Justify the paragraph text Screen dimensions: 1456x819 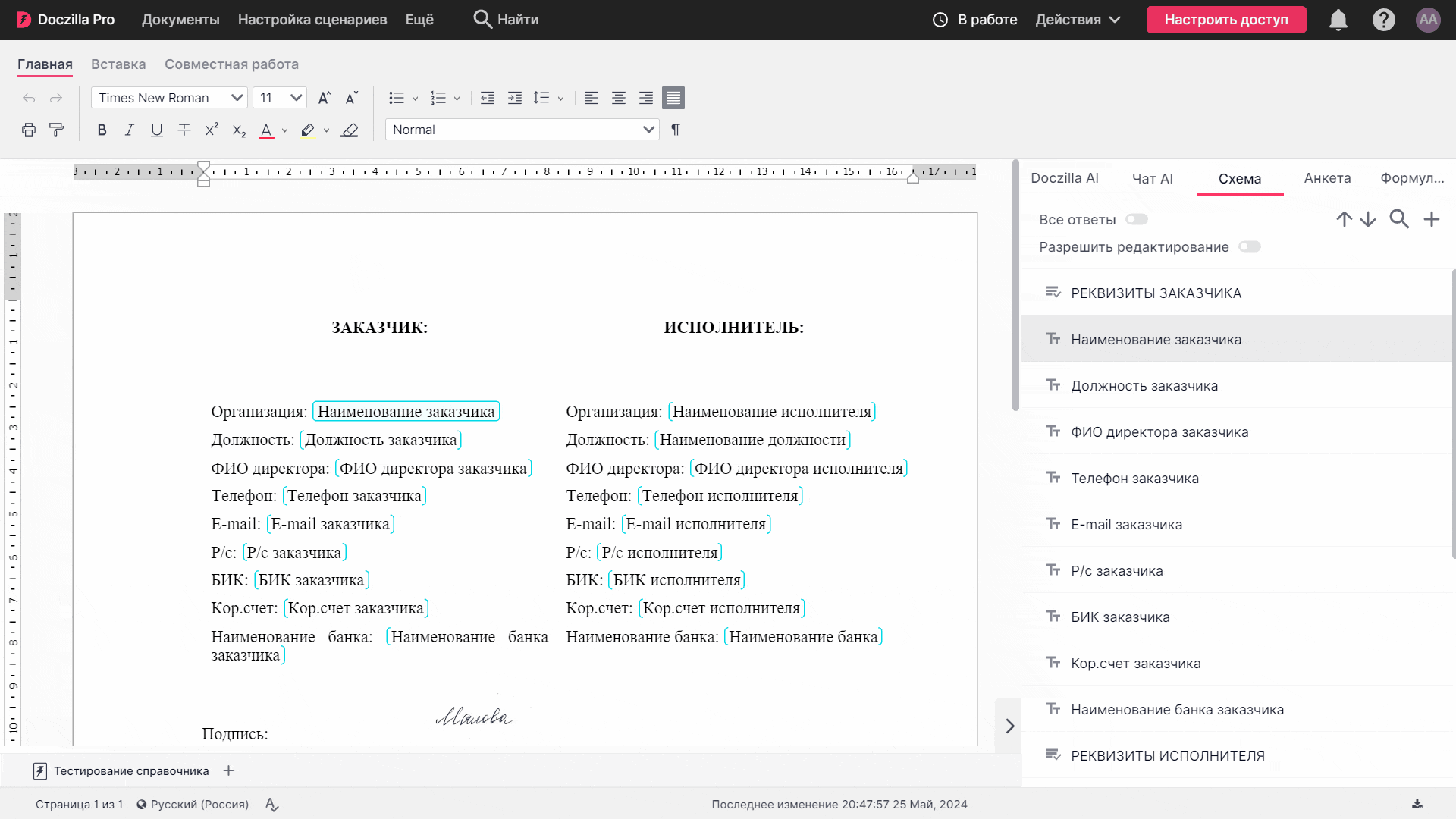[x=673, y=98]
